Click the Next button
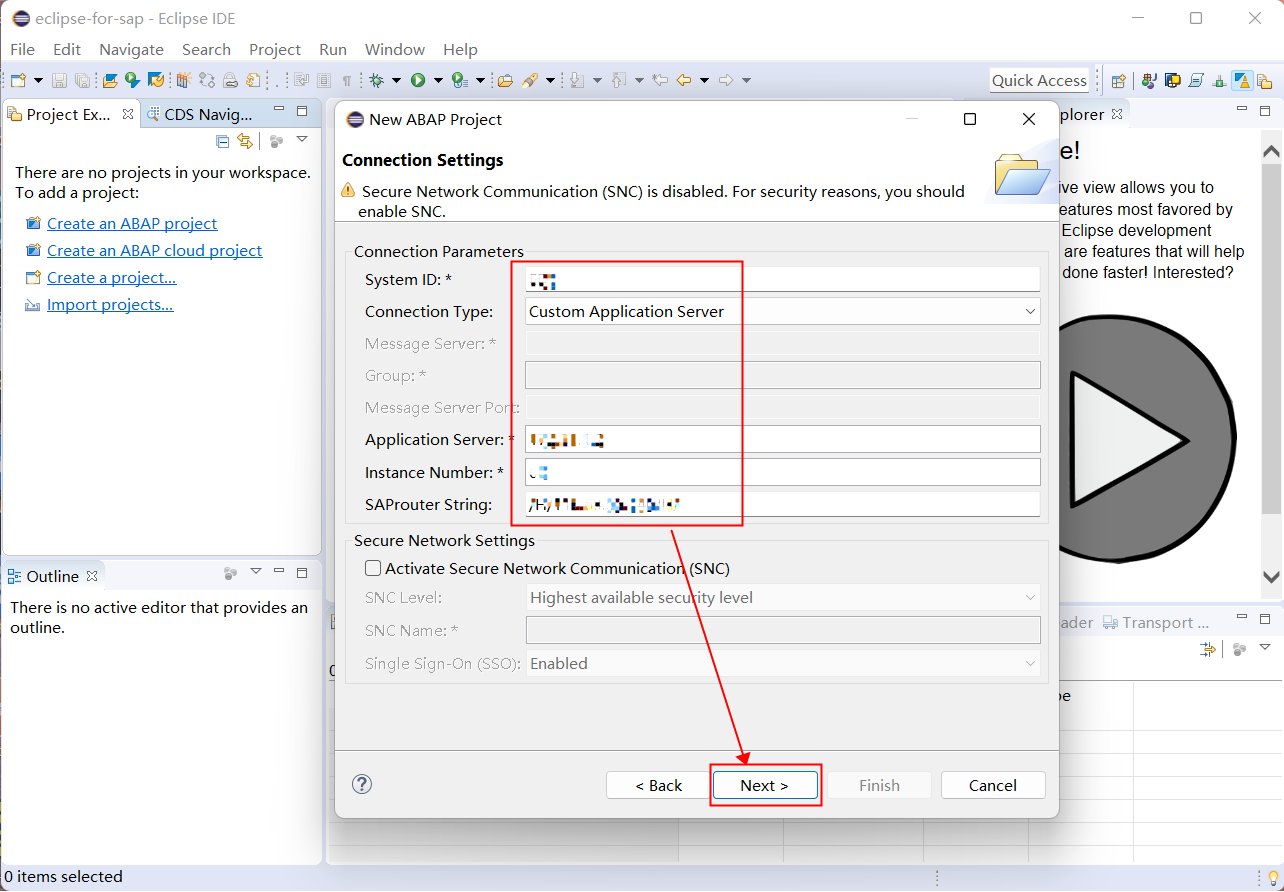Viewport: 1284px width, 892px height. pyautogui.click(x=765, y=785)
